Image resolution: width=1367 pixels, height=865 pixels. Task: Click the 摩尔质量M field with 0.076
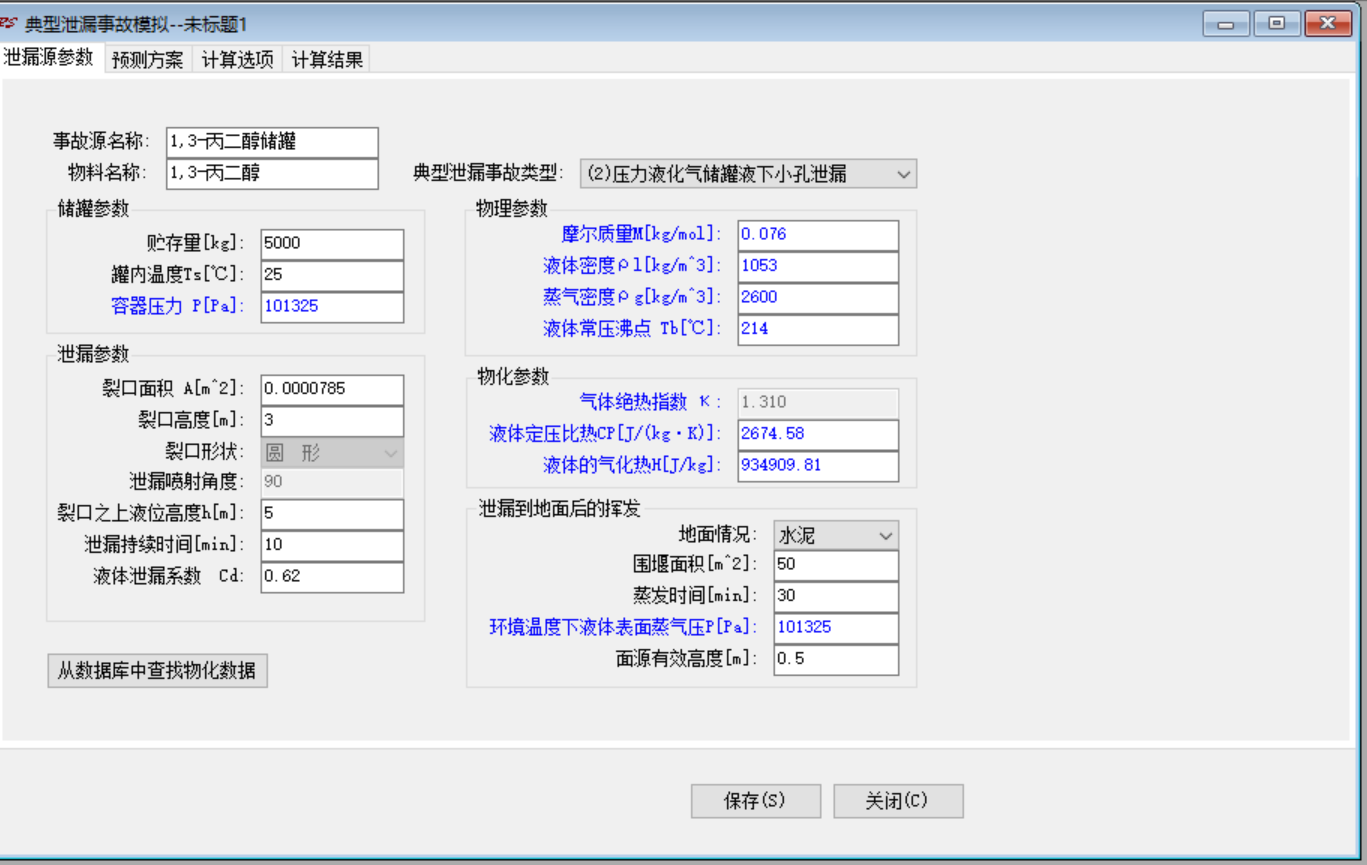818,235
